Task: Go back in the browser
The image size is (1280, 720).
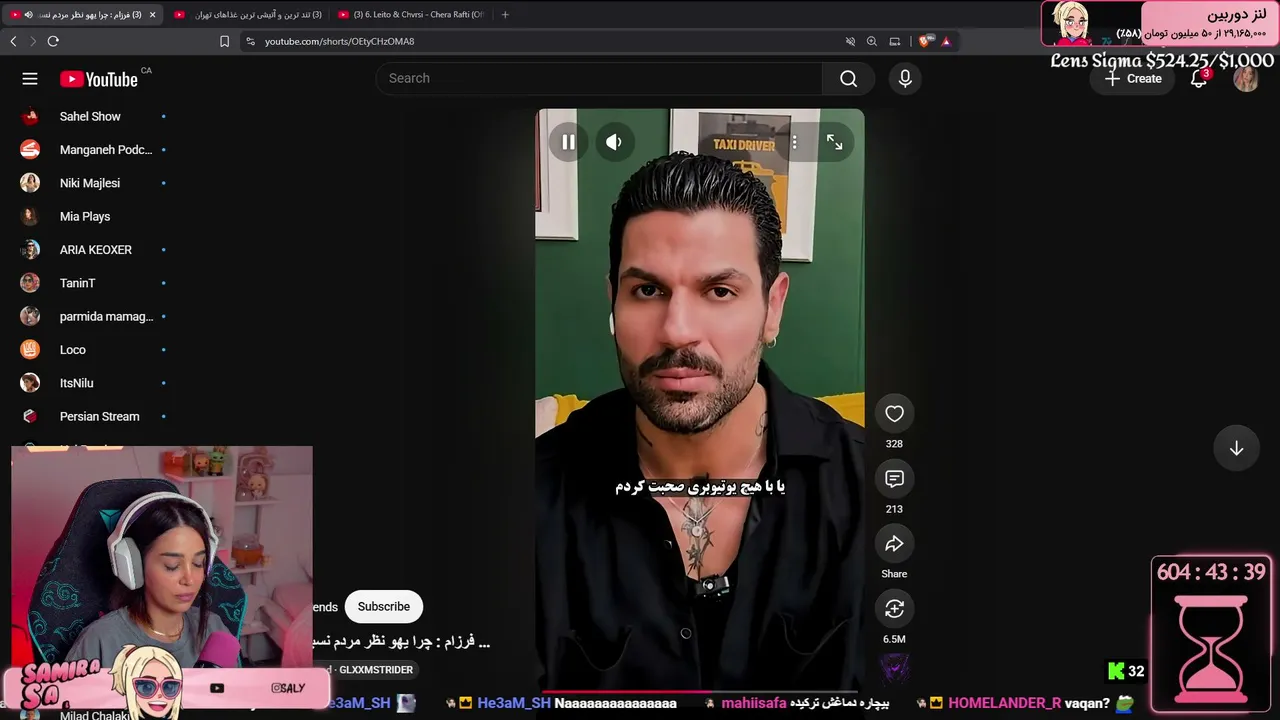Action: point(13,41)
